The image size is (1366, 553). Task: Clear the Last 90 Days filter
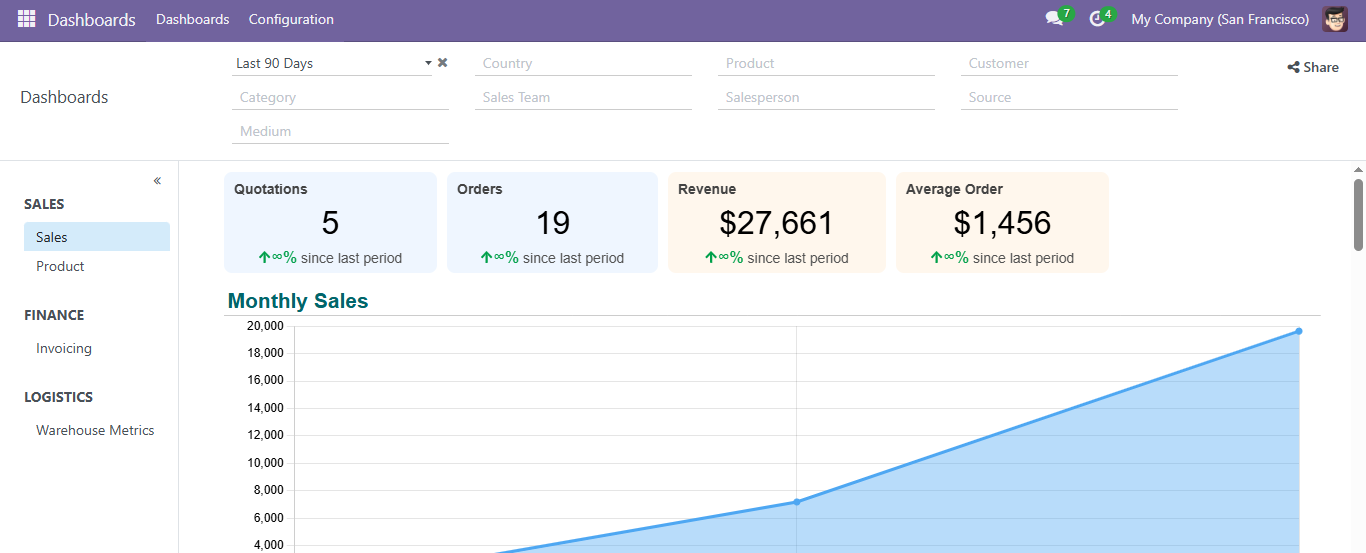[443, 63]
